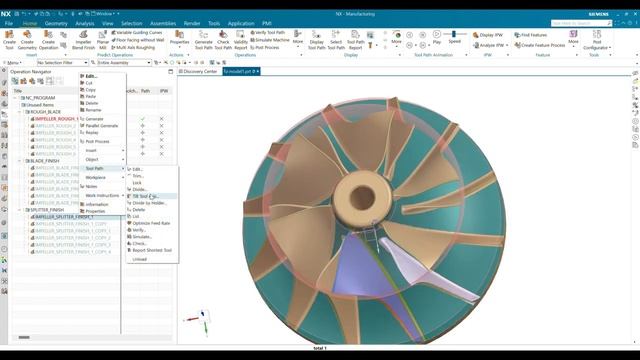Click the Path column header
This screenshot has width=640, height=360.
pos(145,91)
